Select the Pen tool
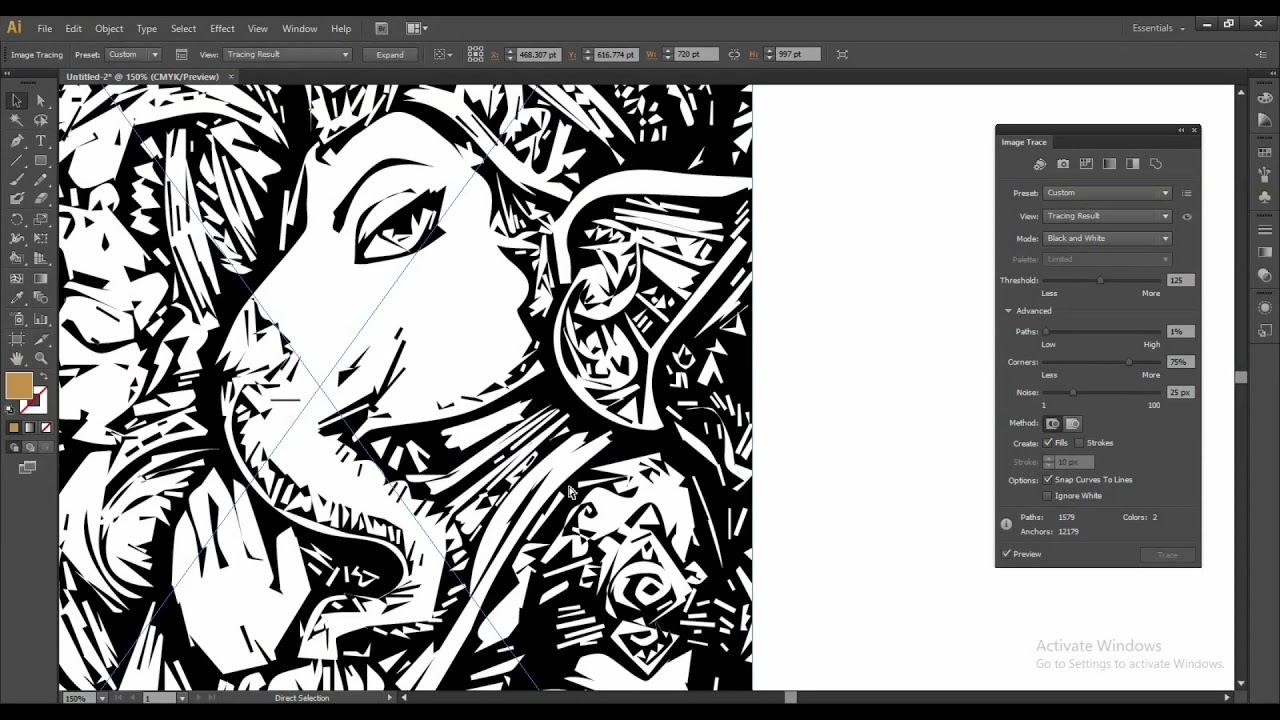Viewport: 1280px width, 720px height. click(17, 141)
